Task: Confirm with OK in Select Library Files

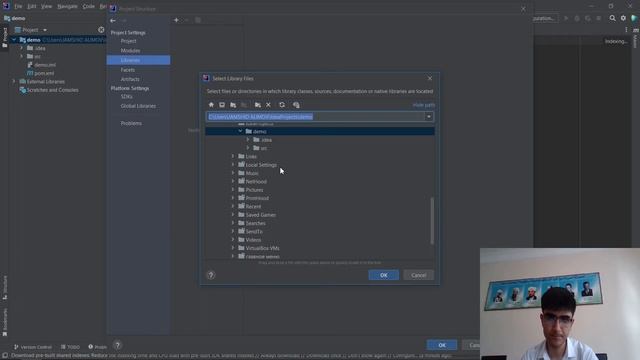Action: (384, 275)
